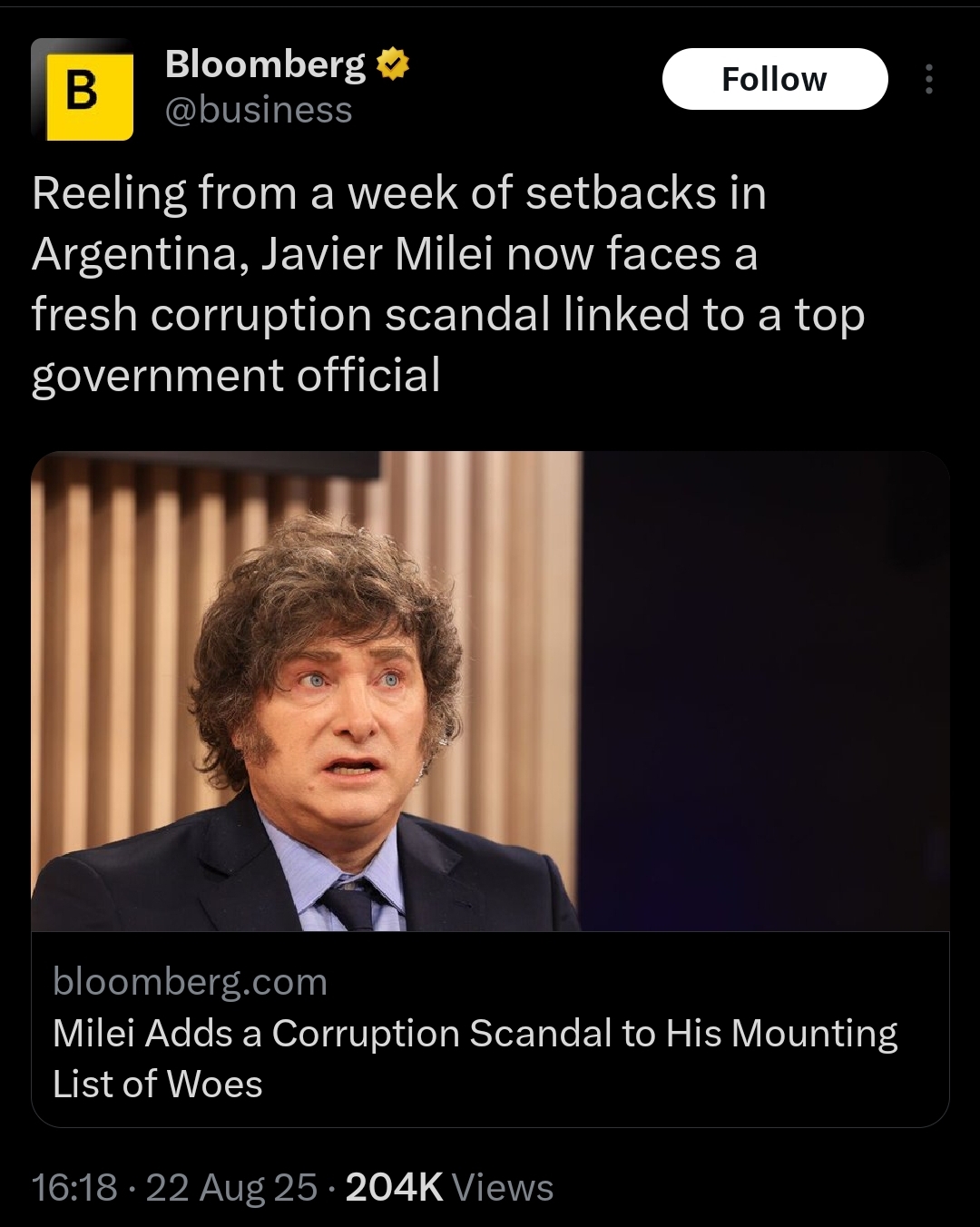Click the 'fresh corruption scandal' tweet line
The image size is (980, 1227).
pyautogui.click(x=448, y=315)
